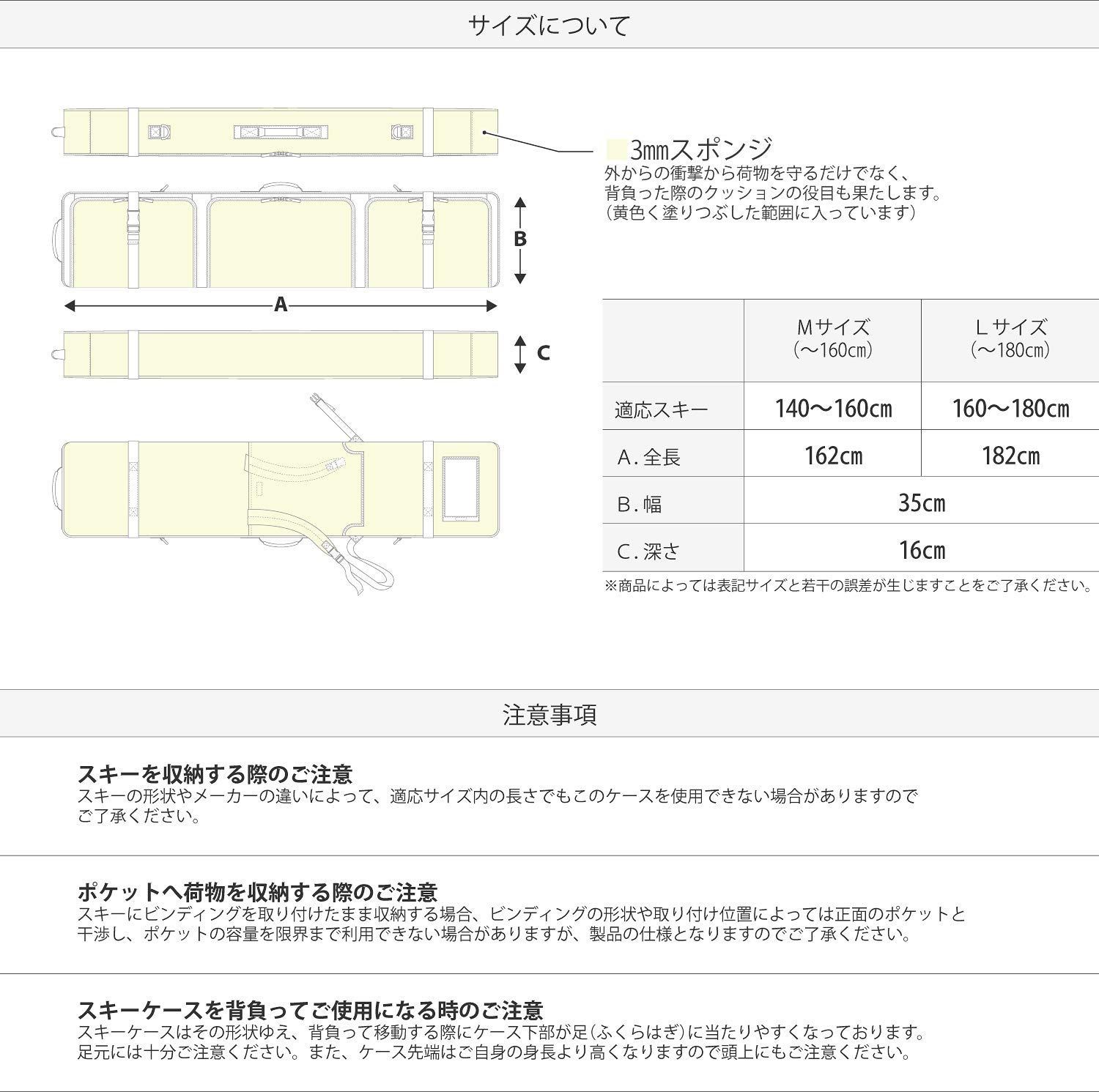
Task: Click the 140〜160cm compatible ski cell
Action: (x=832, y=408)
